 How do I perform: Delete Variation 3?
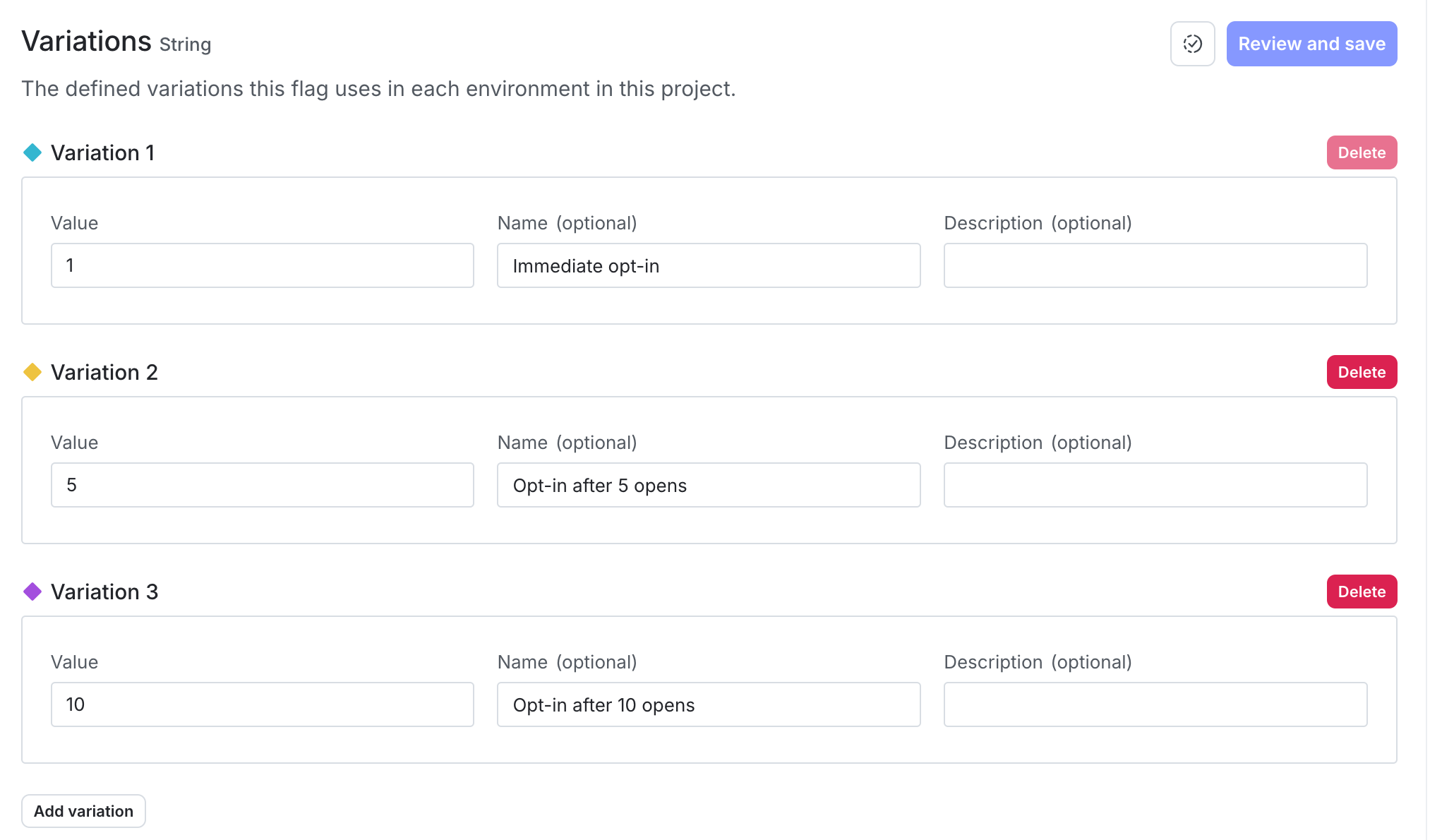(x=1361, y=592)
